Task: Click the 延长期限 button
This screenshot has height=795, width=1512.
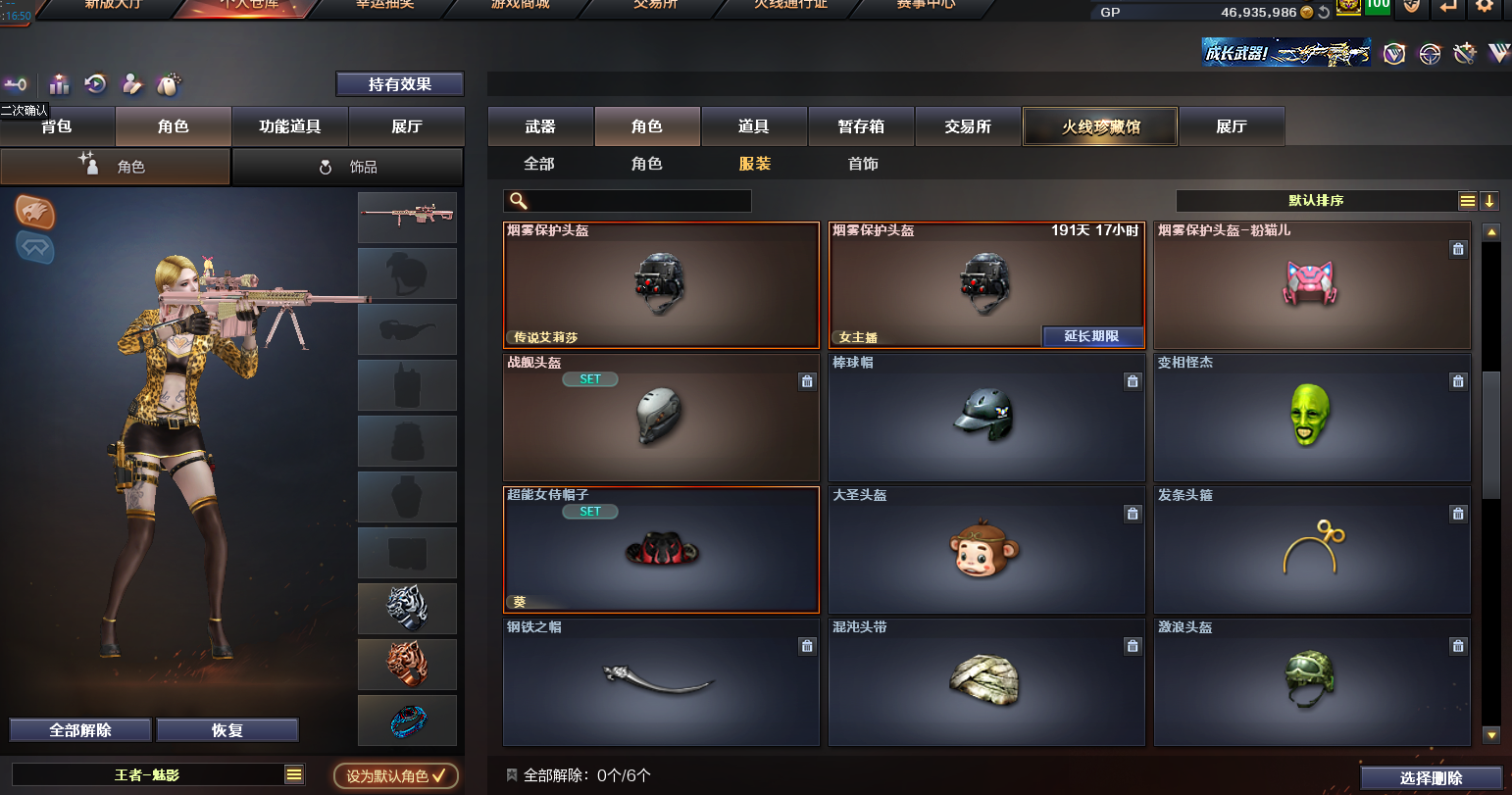Action: [1092, 336]
